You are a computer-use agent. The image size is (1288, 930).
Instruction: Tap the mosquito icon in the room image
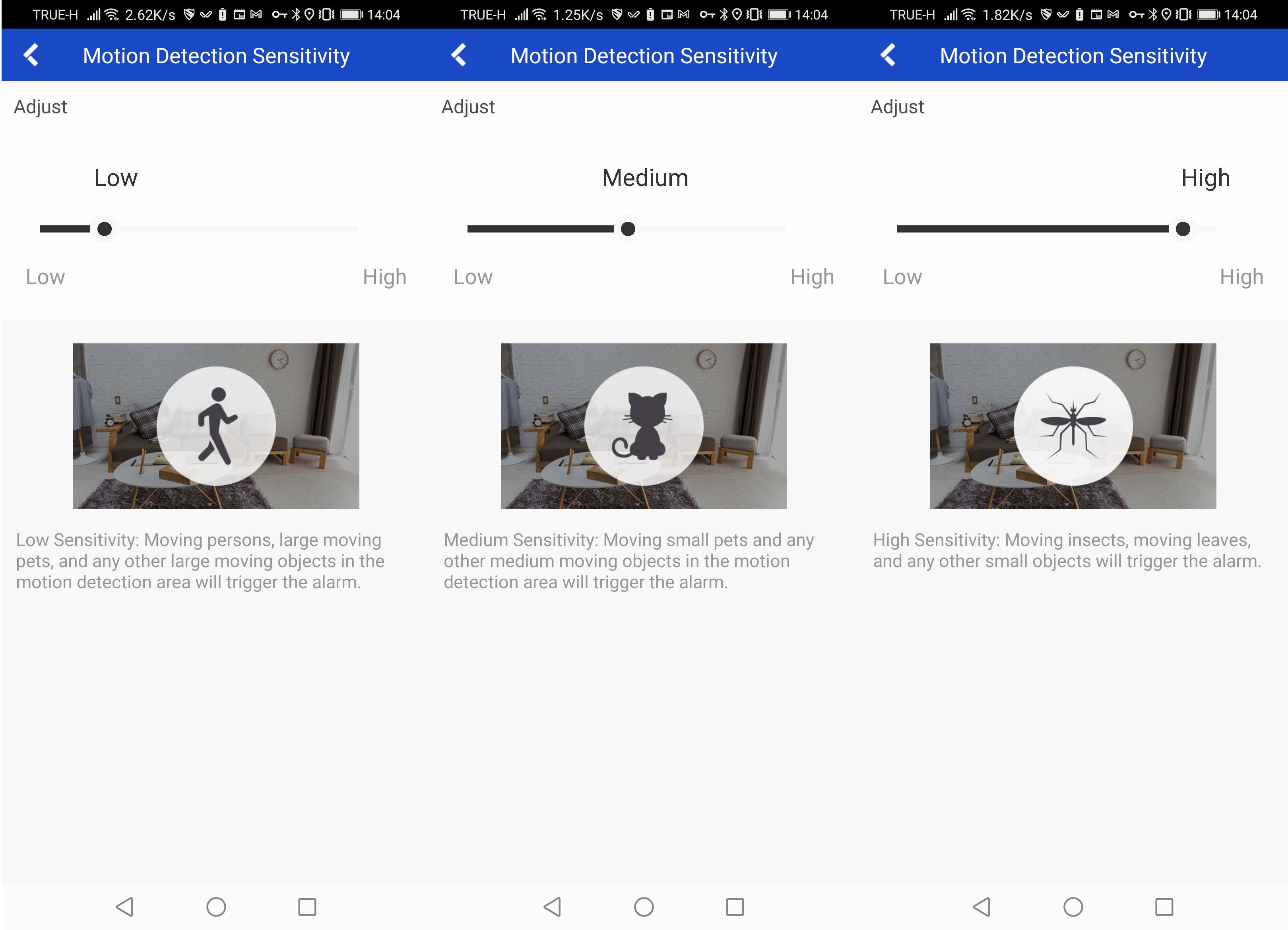click(x=1073, y=426)
